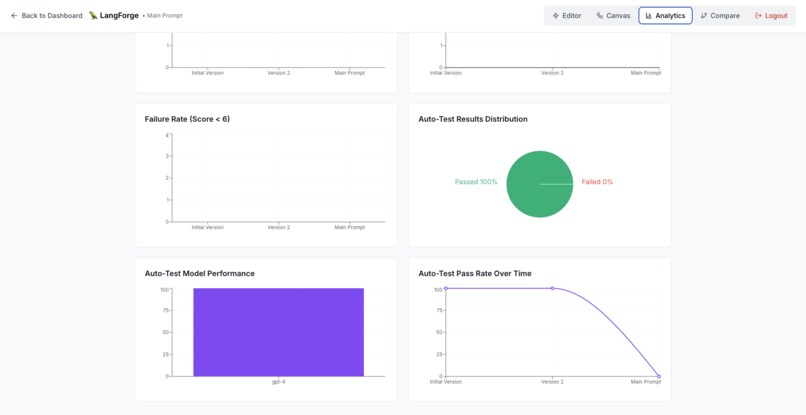This screenshot has width=806, height=415.
Task: Click the Main Prompt point on pass rate line
Action: 659,376
